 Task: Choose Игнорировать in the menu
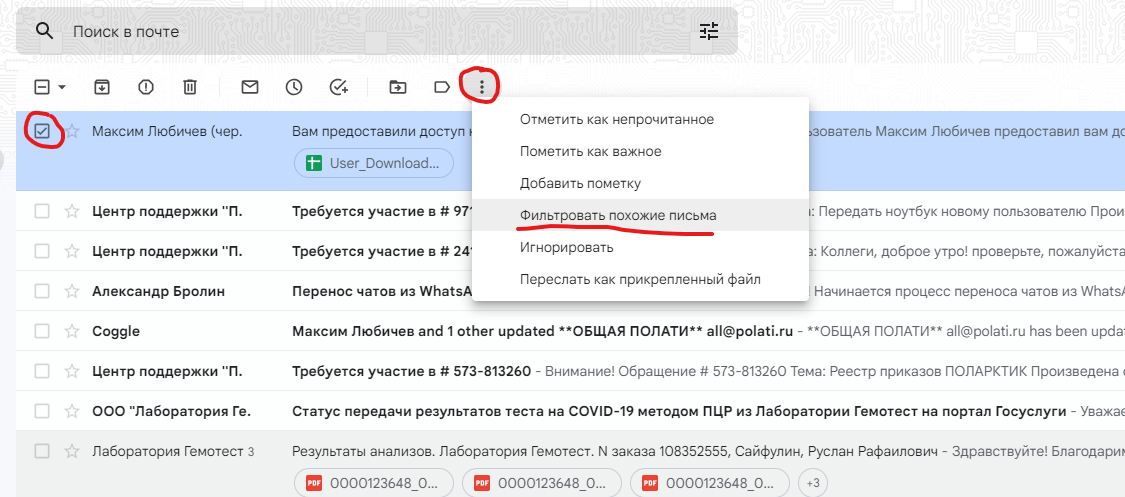click(x=640, y=247)
